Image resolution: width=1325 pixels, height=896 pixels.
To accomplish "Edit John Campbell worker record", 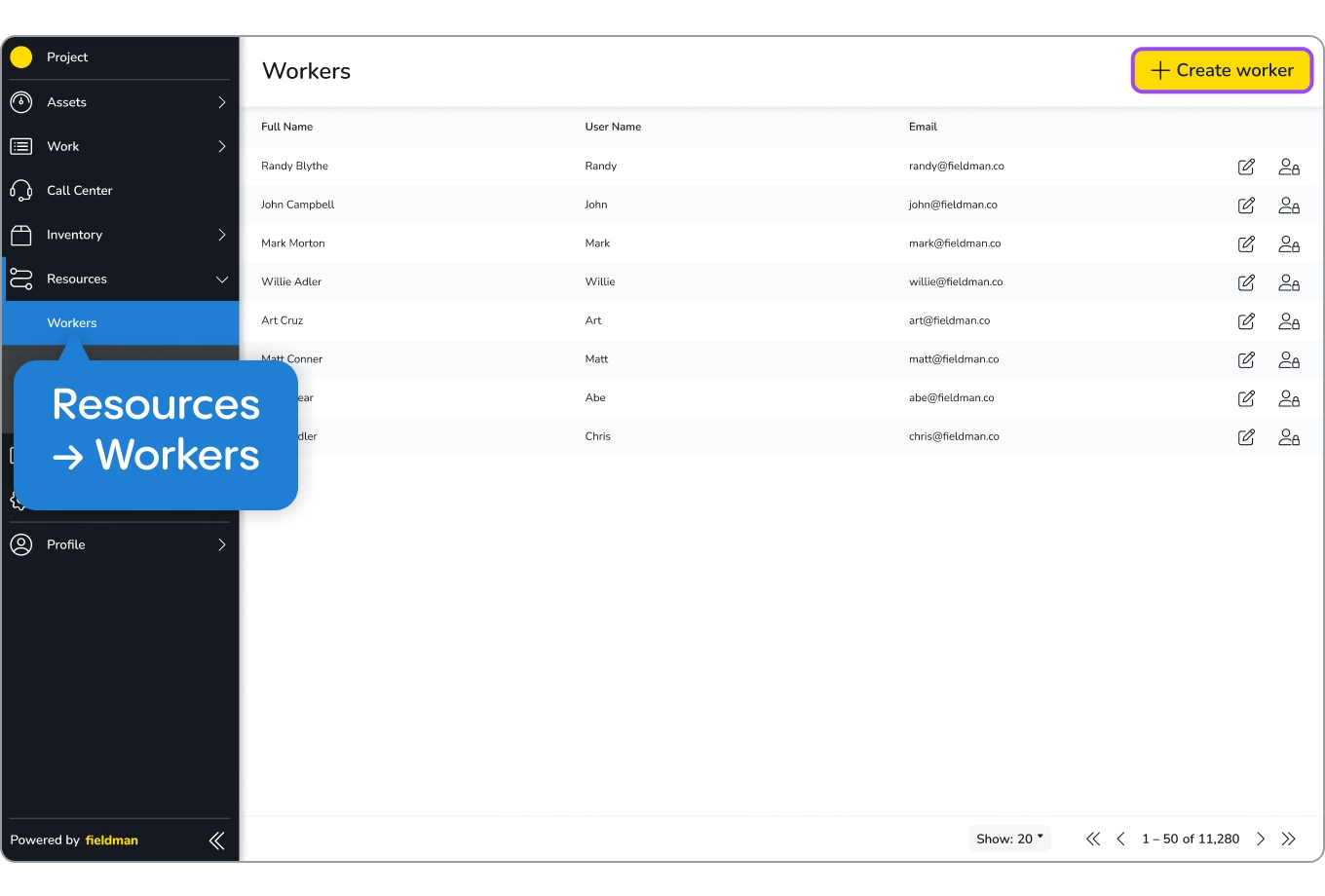I will pos(1246,205).
